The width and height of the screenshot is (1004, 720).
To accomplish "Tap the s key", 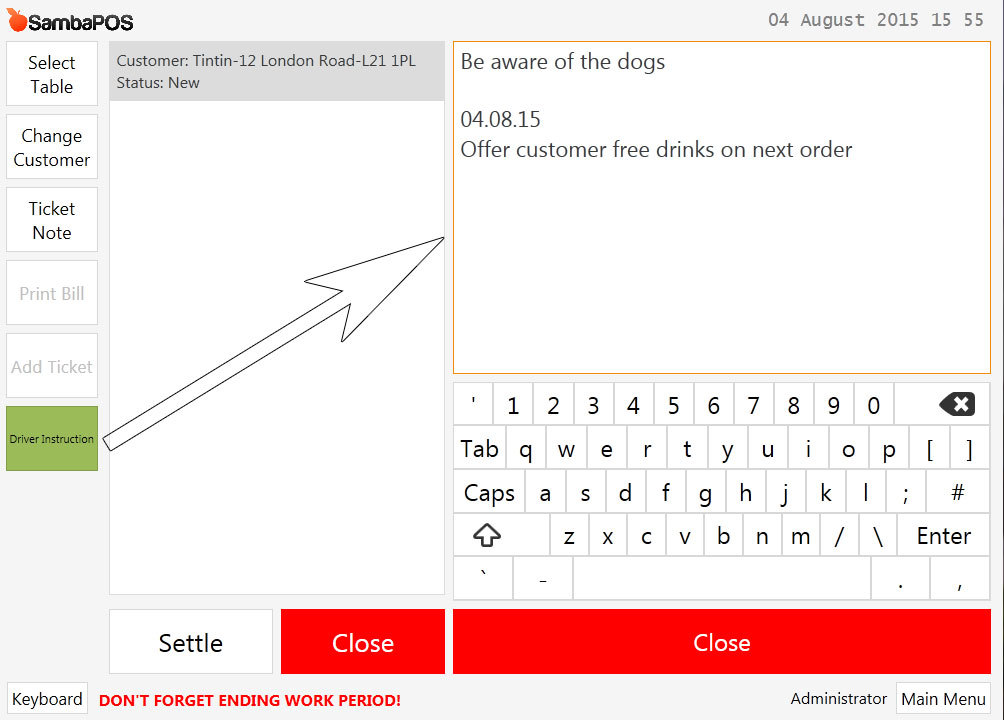I will (585, 492).
